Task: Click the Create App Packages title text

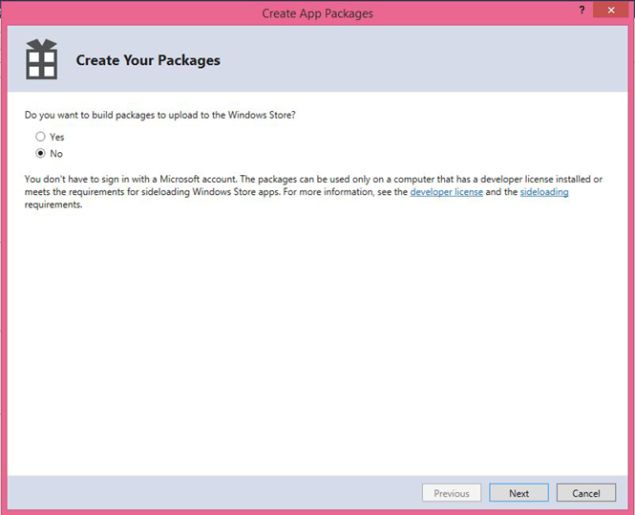Action: click(x=318, y=13)
